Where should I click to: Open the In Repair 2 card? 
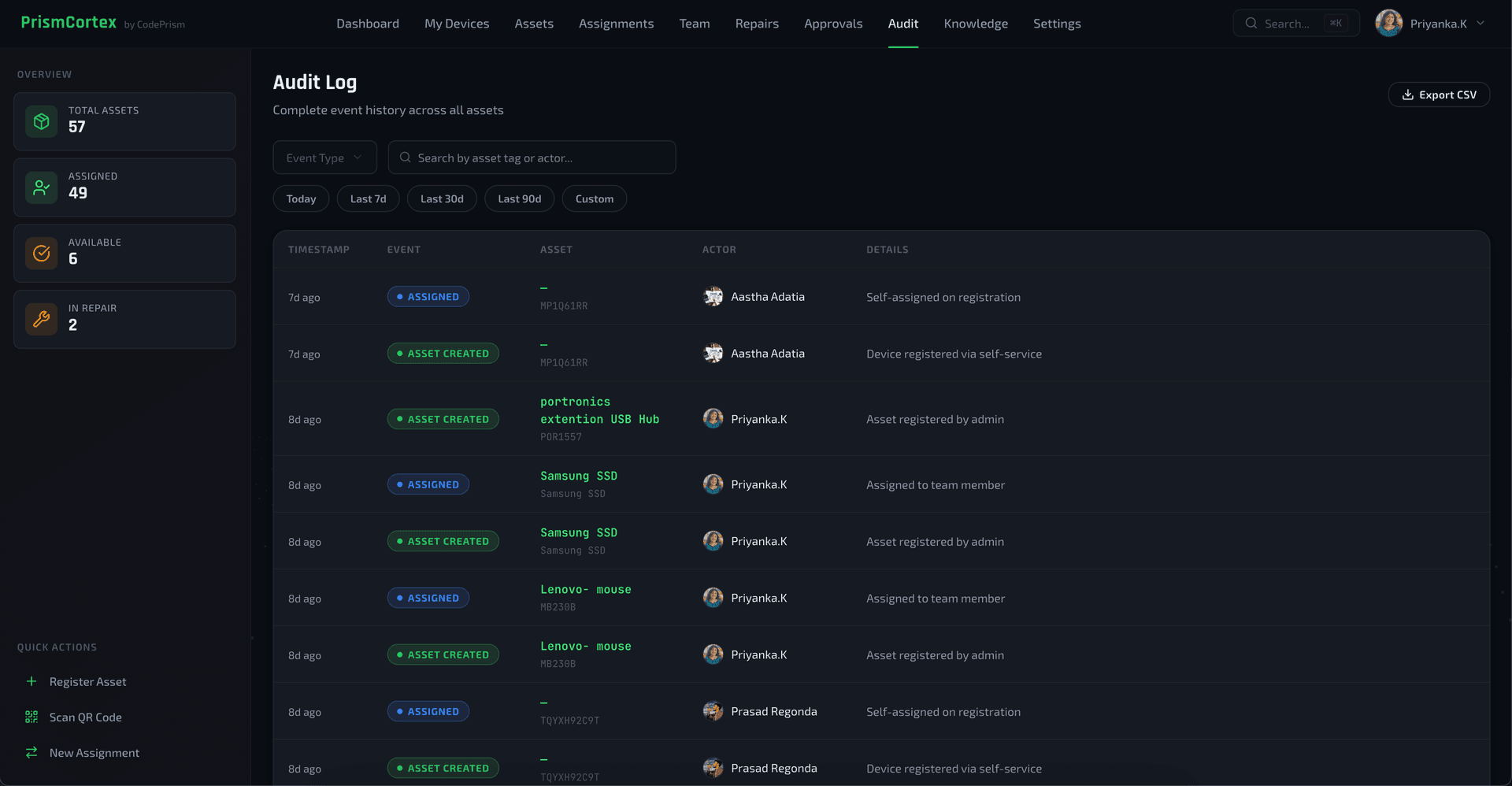pos(124,319)
